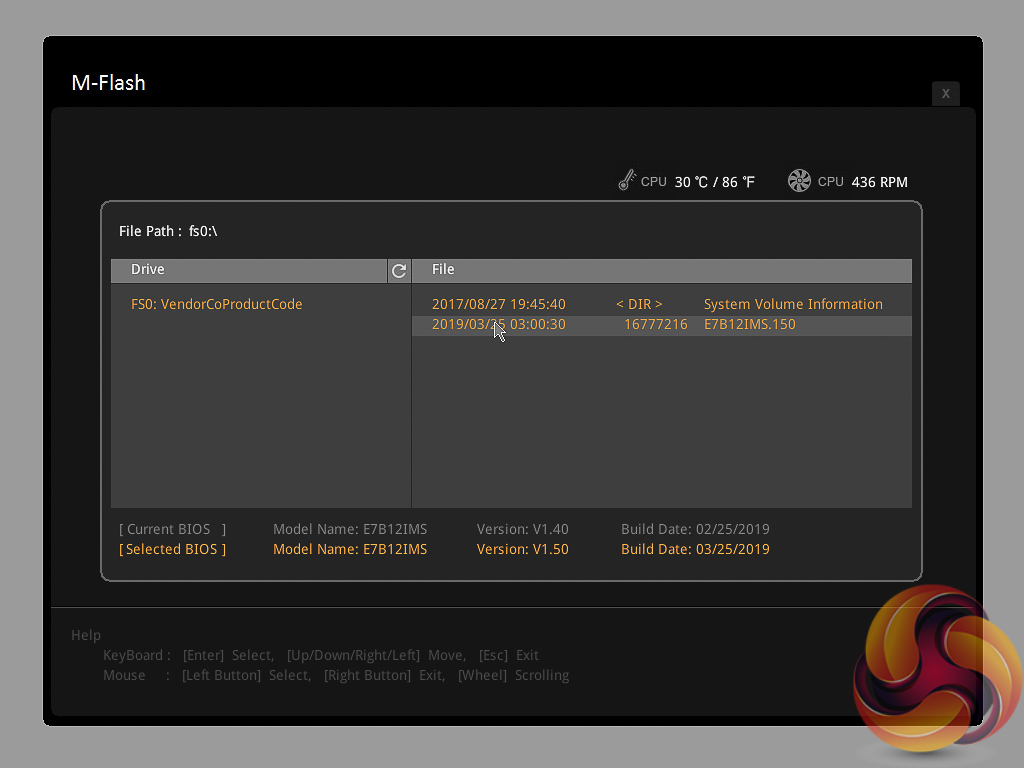The width and height of the screenshot is (1024, 768).
Task: Select the E7B12IMS.150 BIOS file
Action: pos(749,325)
